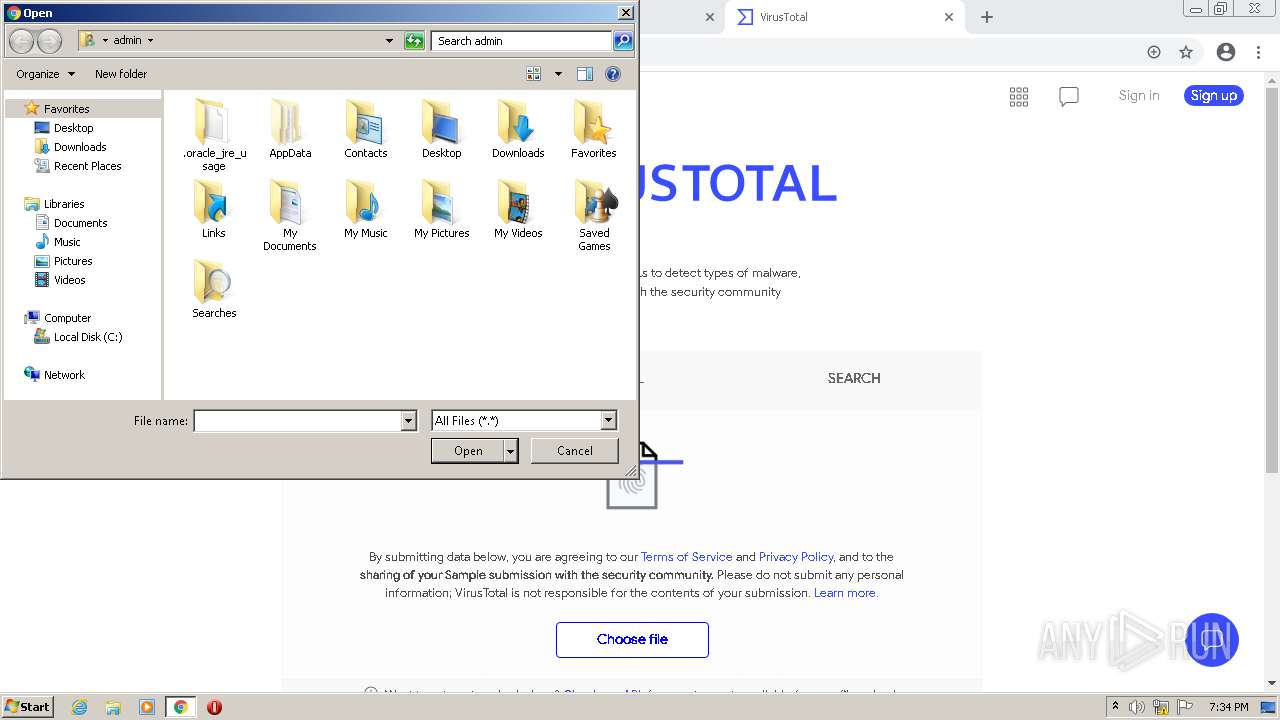Image resolution: width=1280 pixels, height=720 pixels.
Task: Click the Forward navigation arrow in dialog
Action: (49, 41)
